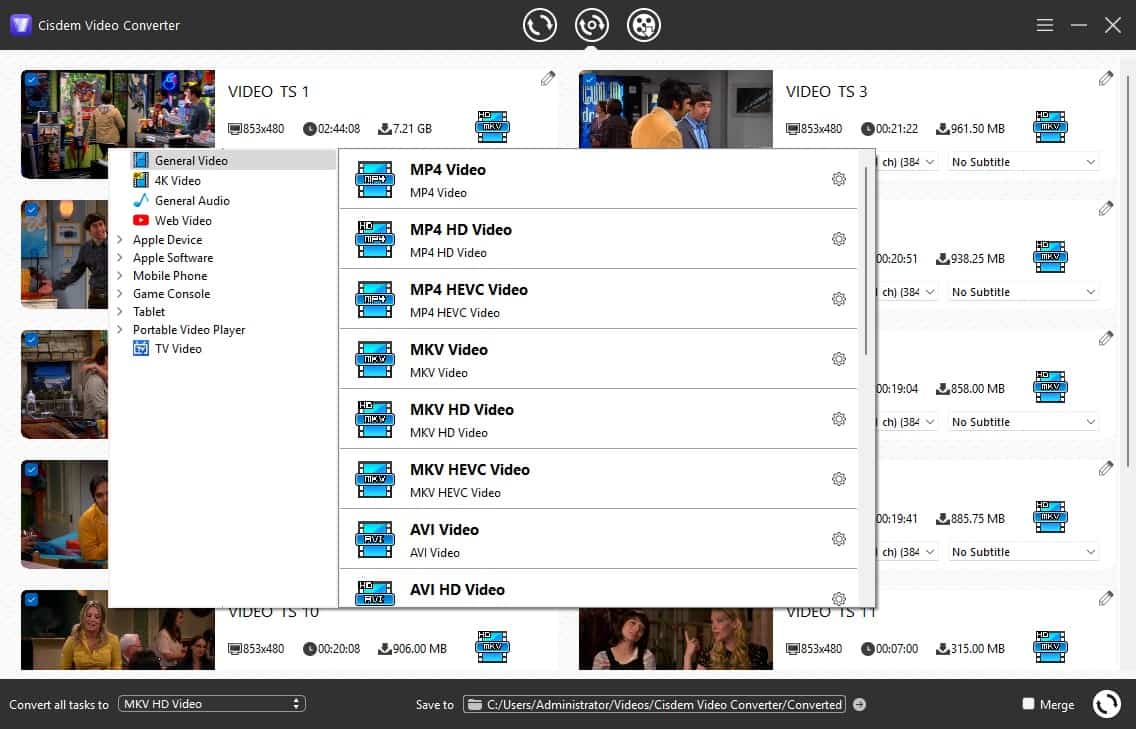Select the General Video category
Image resolution: width=1136 pixels, height=729 pixels.
pyautogui.click(x=233, y=161)
